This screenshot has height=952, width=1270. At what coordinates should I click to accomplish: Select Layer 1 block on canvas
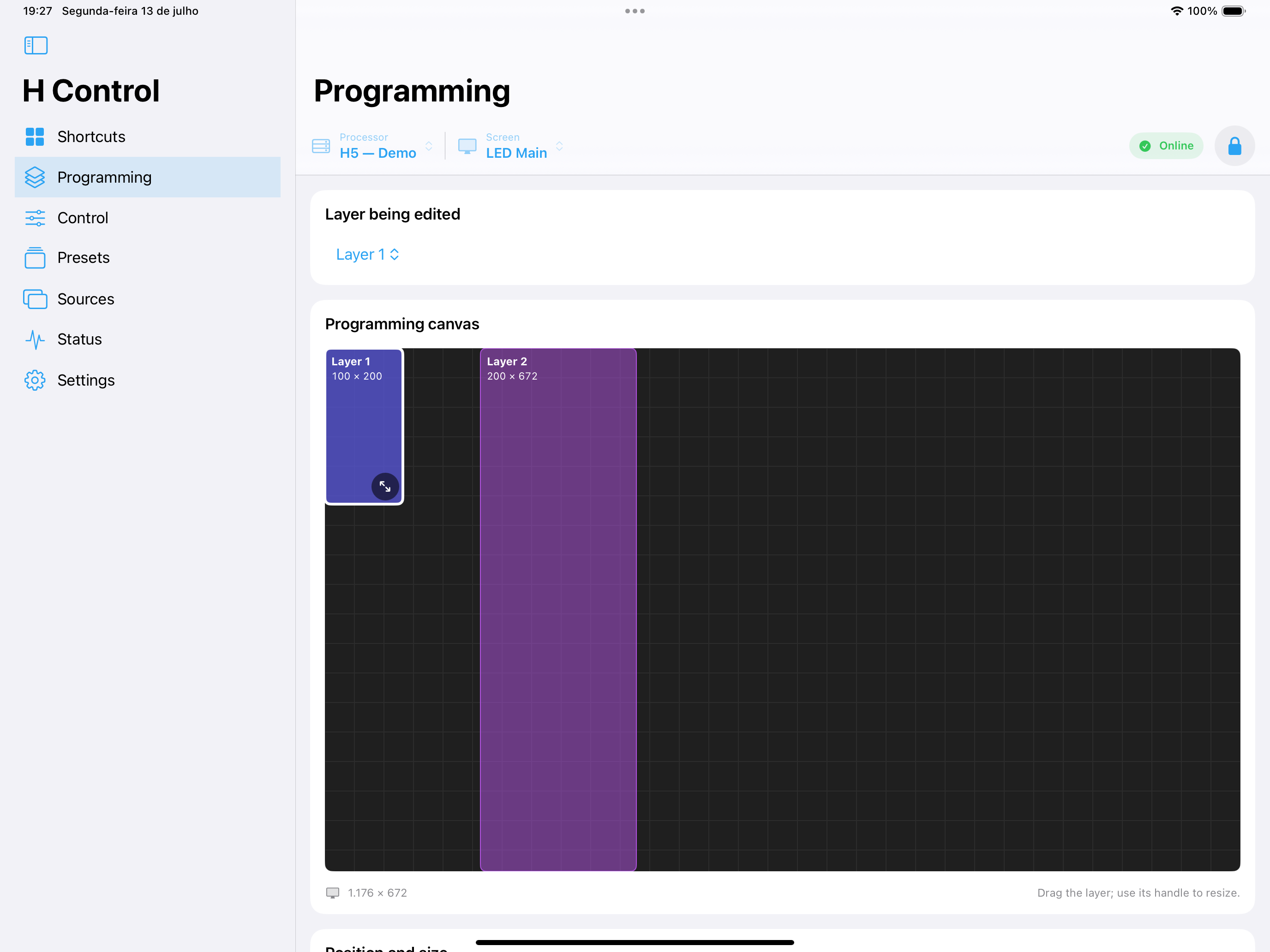[364, 426]
